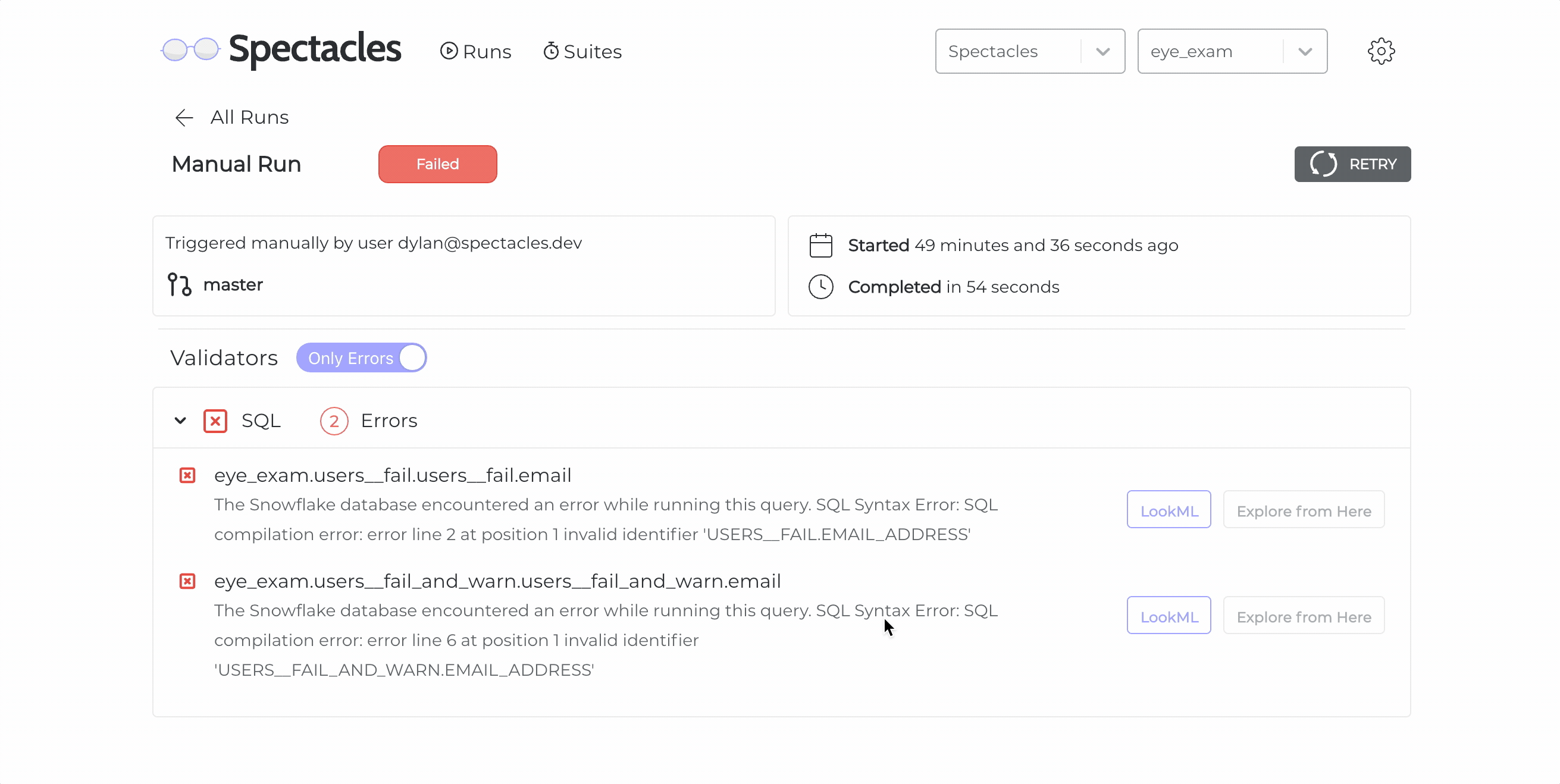Click the red X icon on the SQL validator
Viewport: 1560px width, 784px height.
click(214, 420)
